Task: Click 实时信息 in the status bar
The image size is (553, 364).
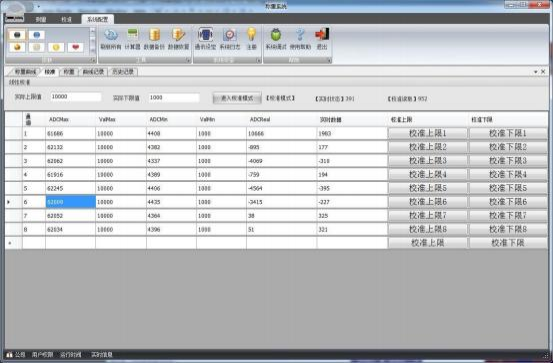Action: click(x=102, y=355)
